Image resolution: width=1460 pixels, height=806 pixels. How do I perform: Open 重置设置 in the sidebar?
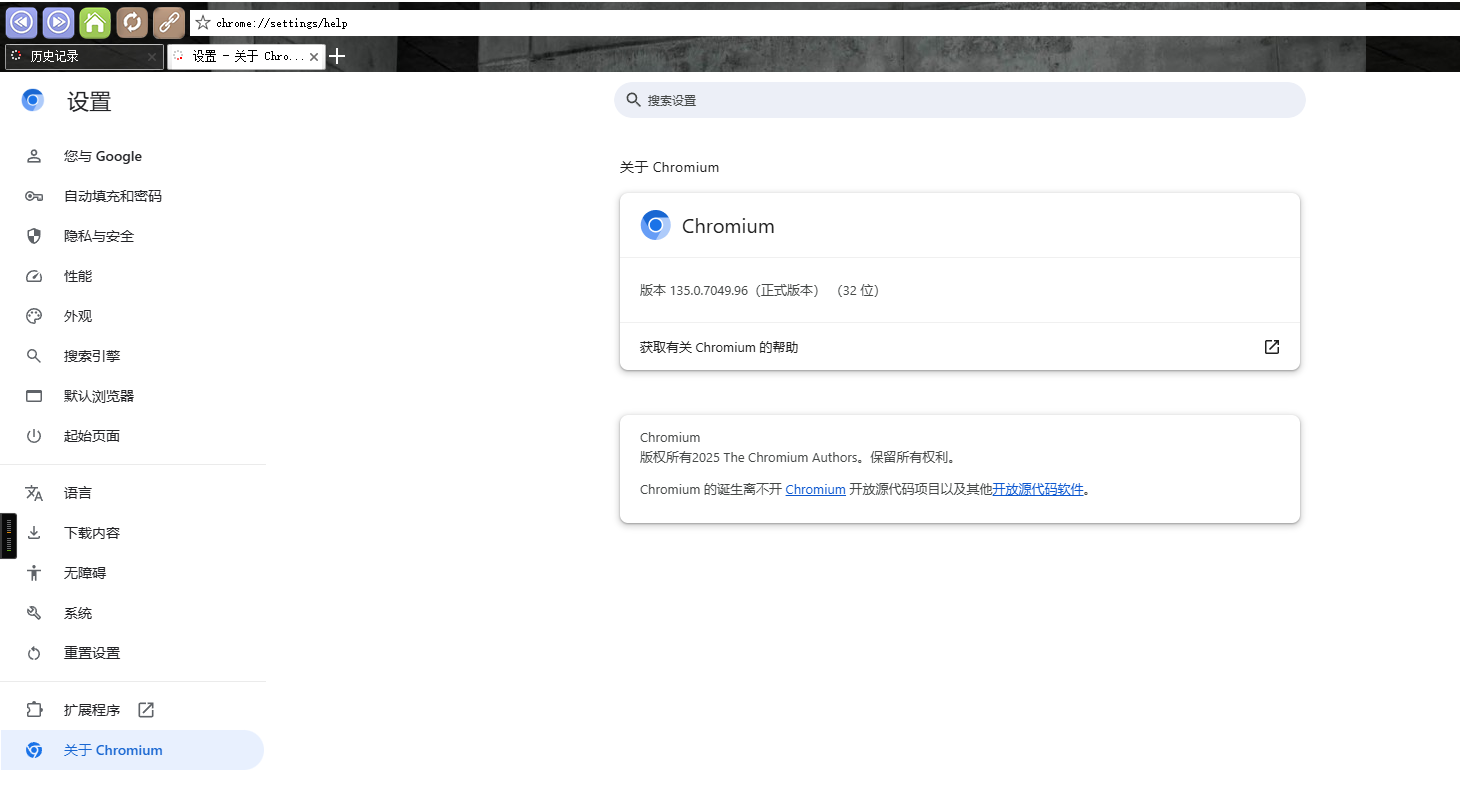[132, 653]
